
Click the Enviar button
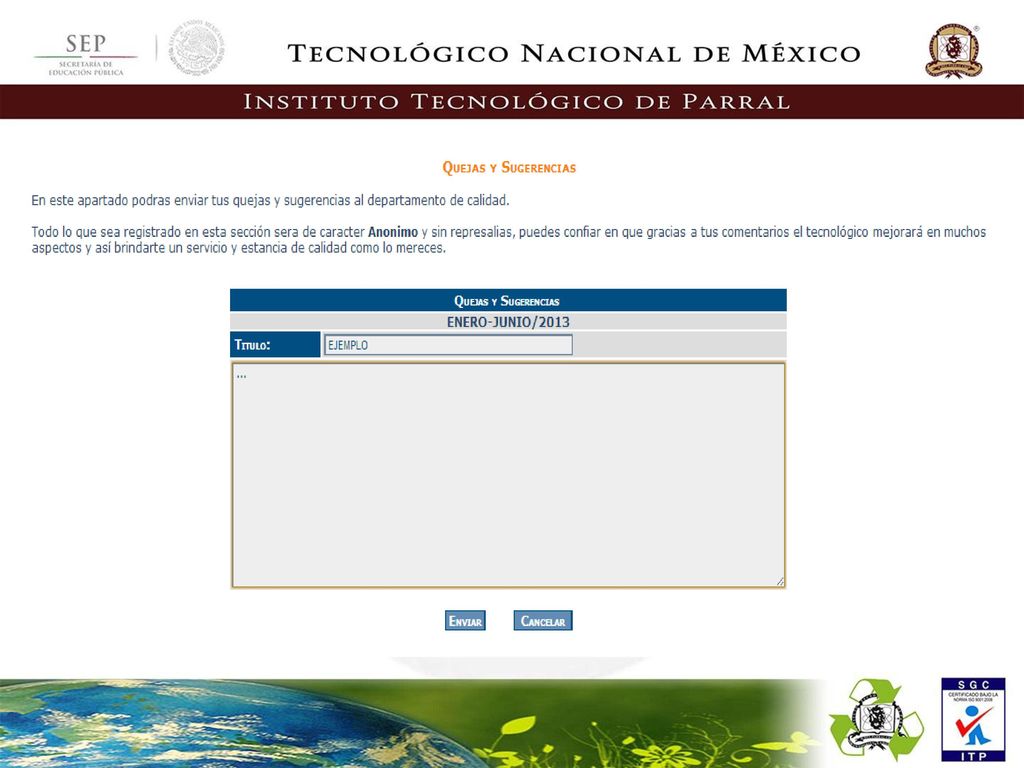[465, 620]
